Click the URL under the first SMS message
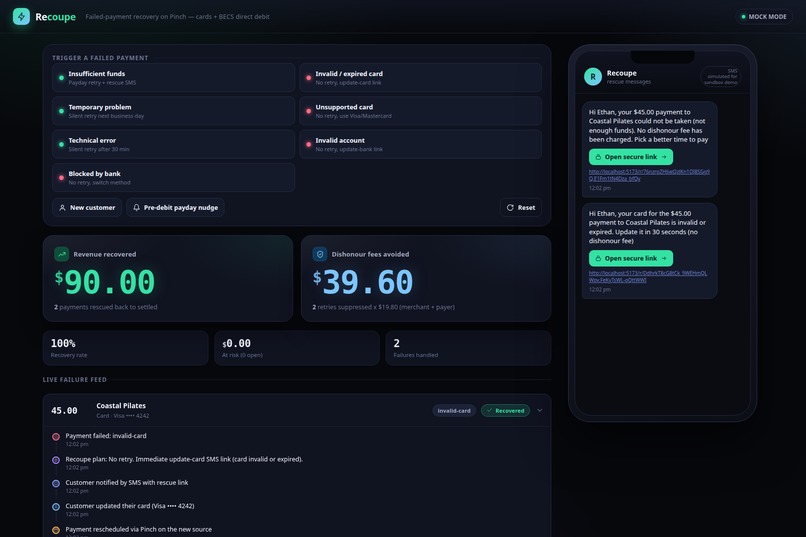Screen dimensions: 806x537 [649, 175]
